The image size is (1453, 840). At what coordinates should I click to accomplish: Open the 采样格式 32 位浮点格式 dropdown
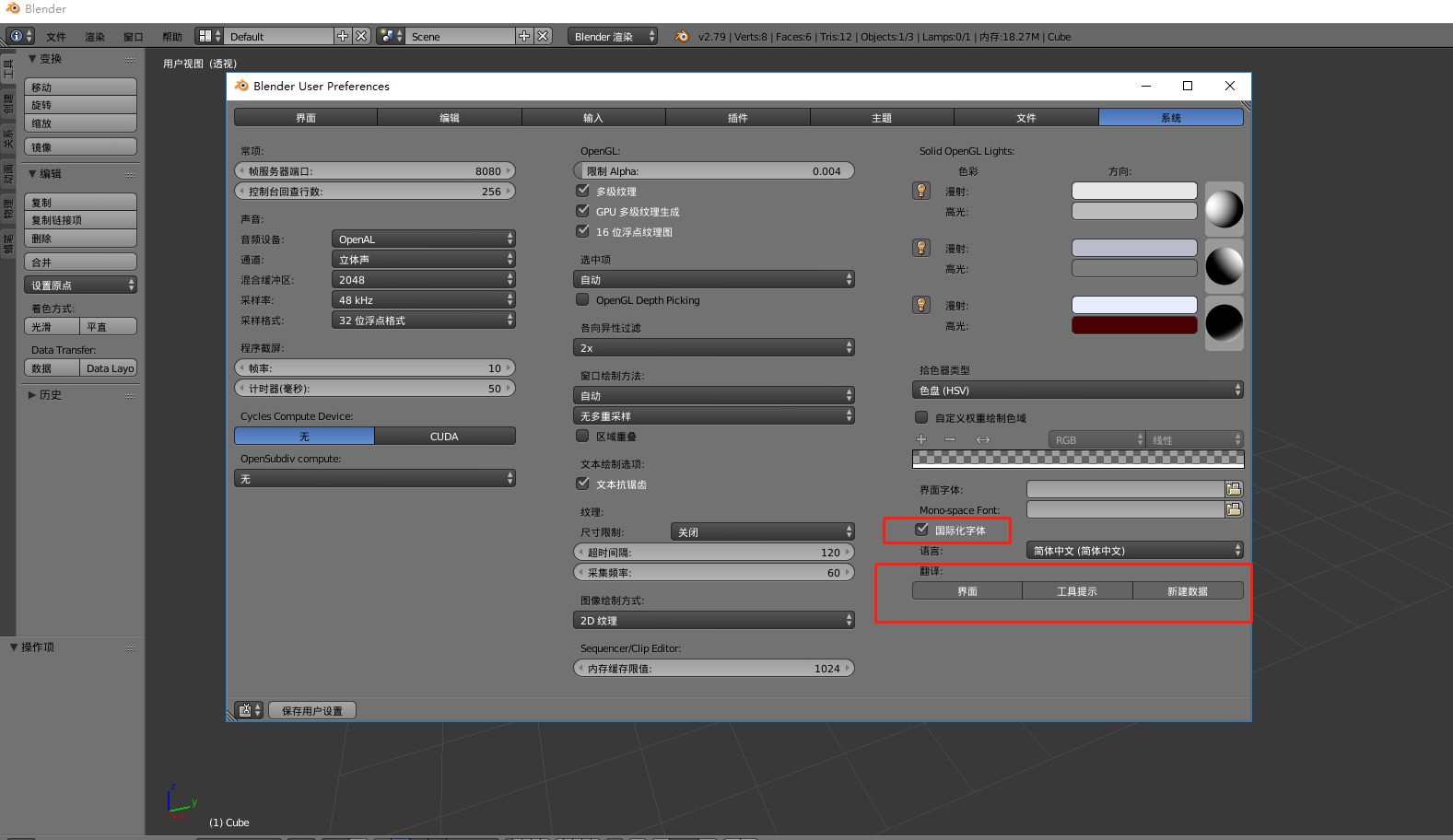click(423, 320)
